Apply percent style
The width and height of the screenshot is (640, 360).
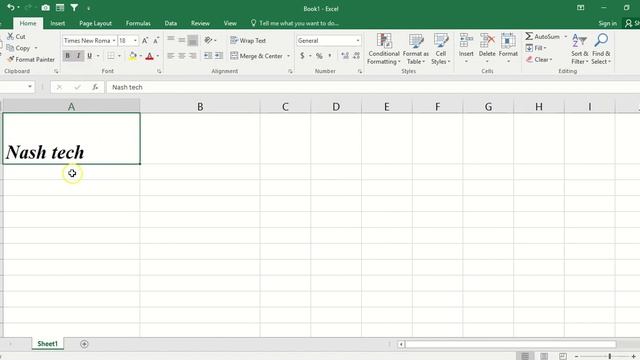(x=319, y=56)
